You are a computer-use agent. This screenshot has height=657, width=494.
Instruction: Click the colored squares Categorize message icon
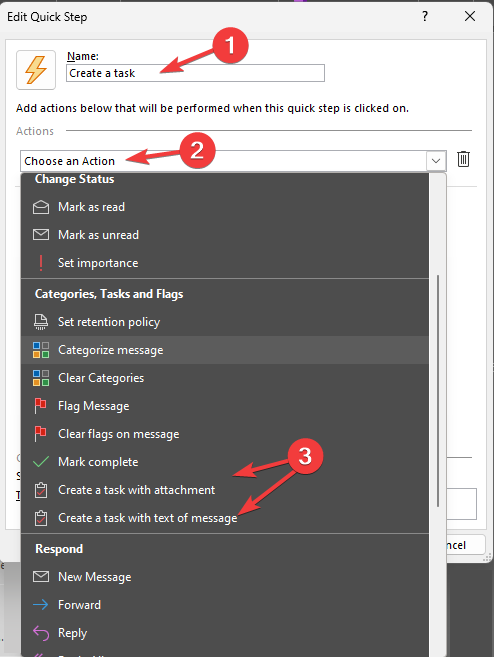(41, 350)
